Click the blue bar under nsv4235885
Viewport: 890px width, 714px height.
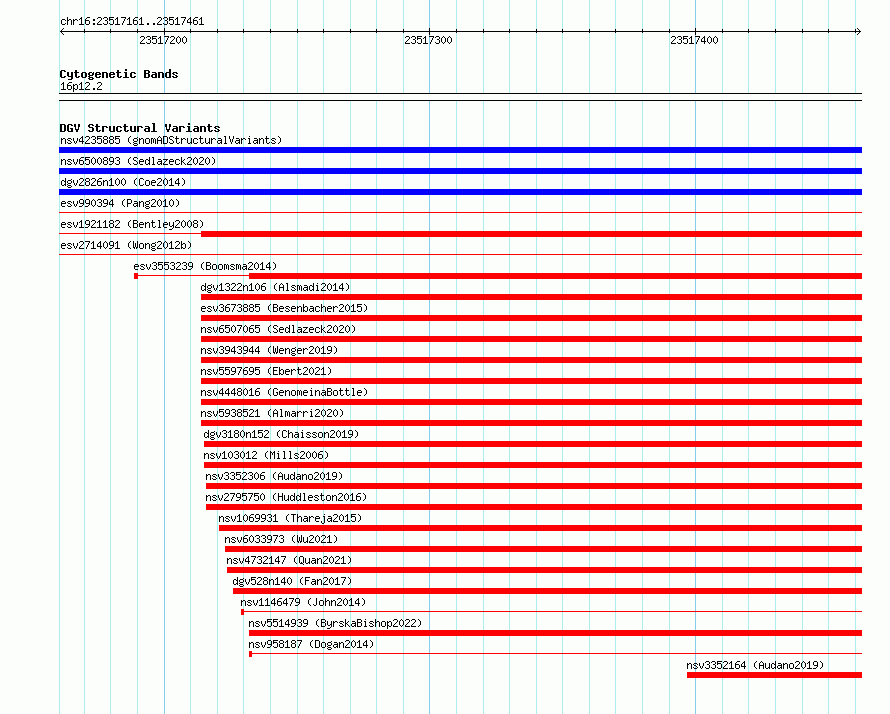point(460,150)
